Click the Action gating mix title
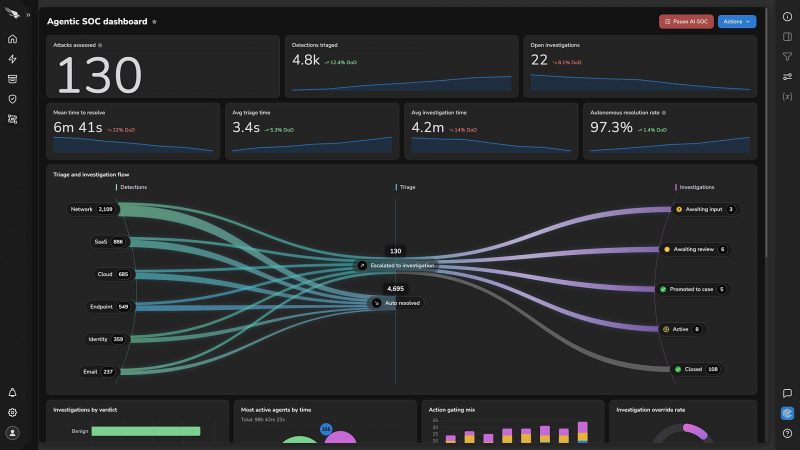800x450 pixels. pos(452,410)
